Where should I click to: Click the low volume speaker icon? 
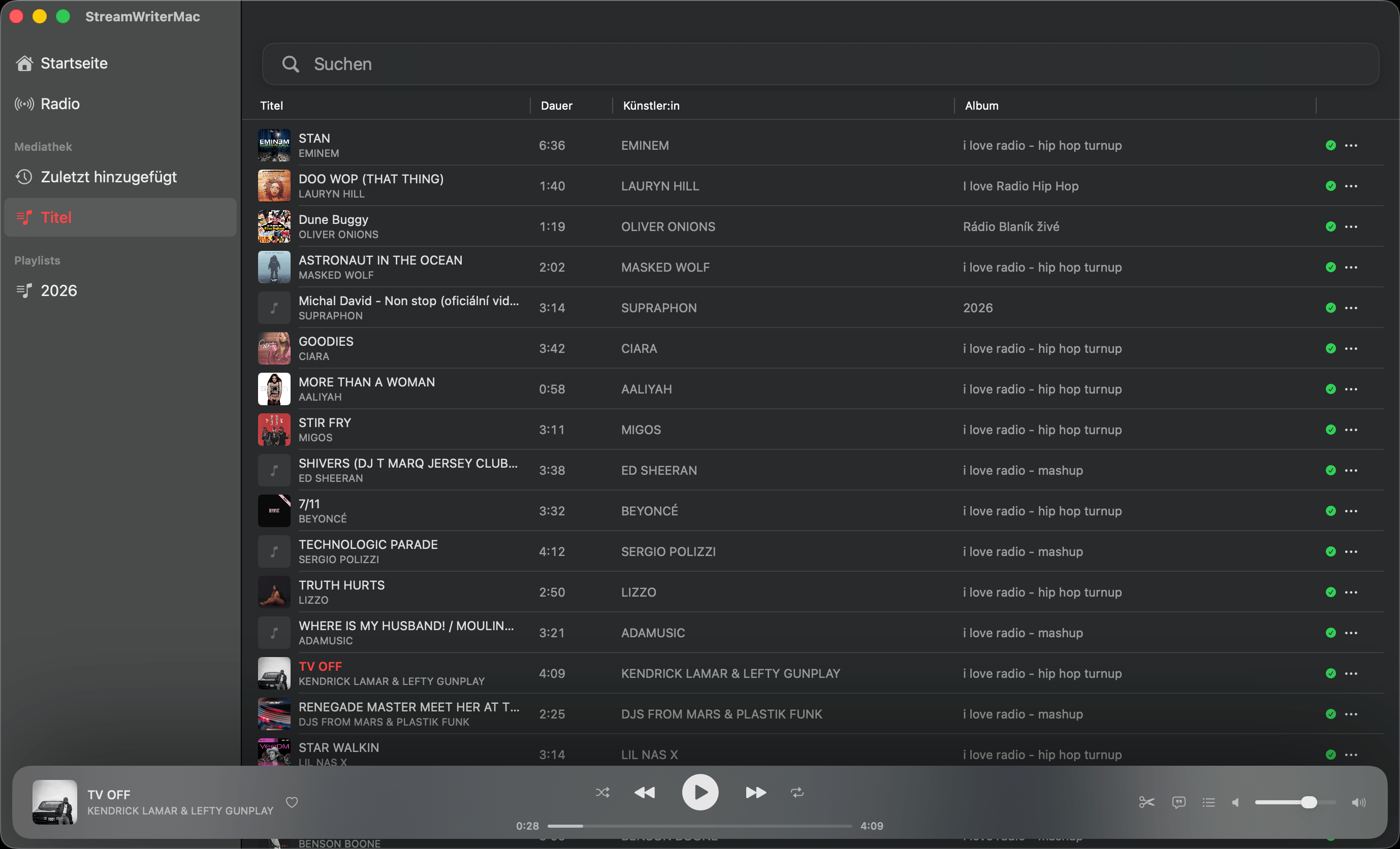point(1235,802)
